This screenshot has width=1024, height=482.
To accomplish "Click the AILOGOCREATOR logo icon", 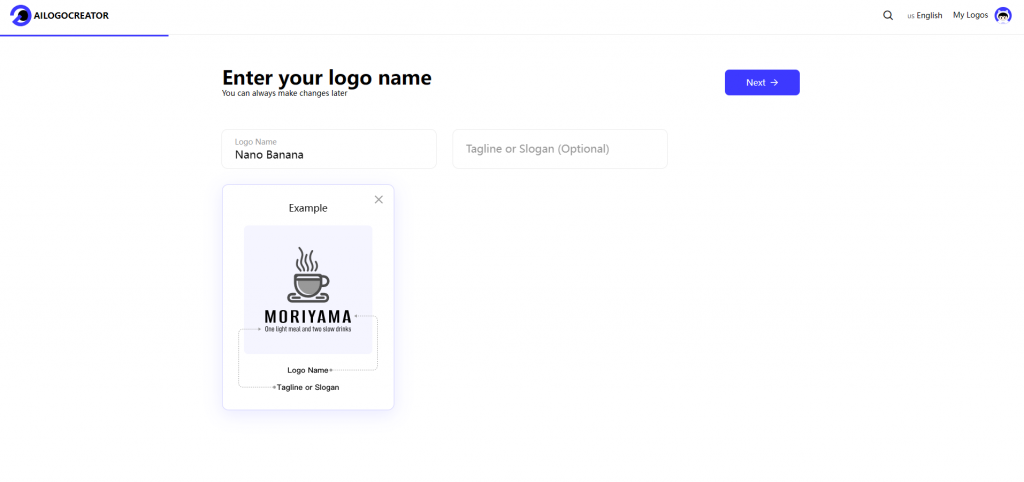I will pos(20,16).
